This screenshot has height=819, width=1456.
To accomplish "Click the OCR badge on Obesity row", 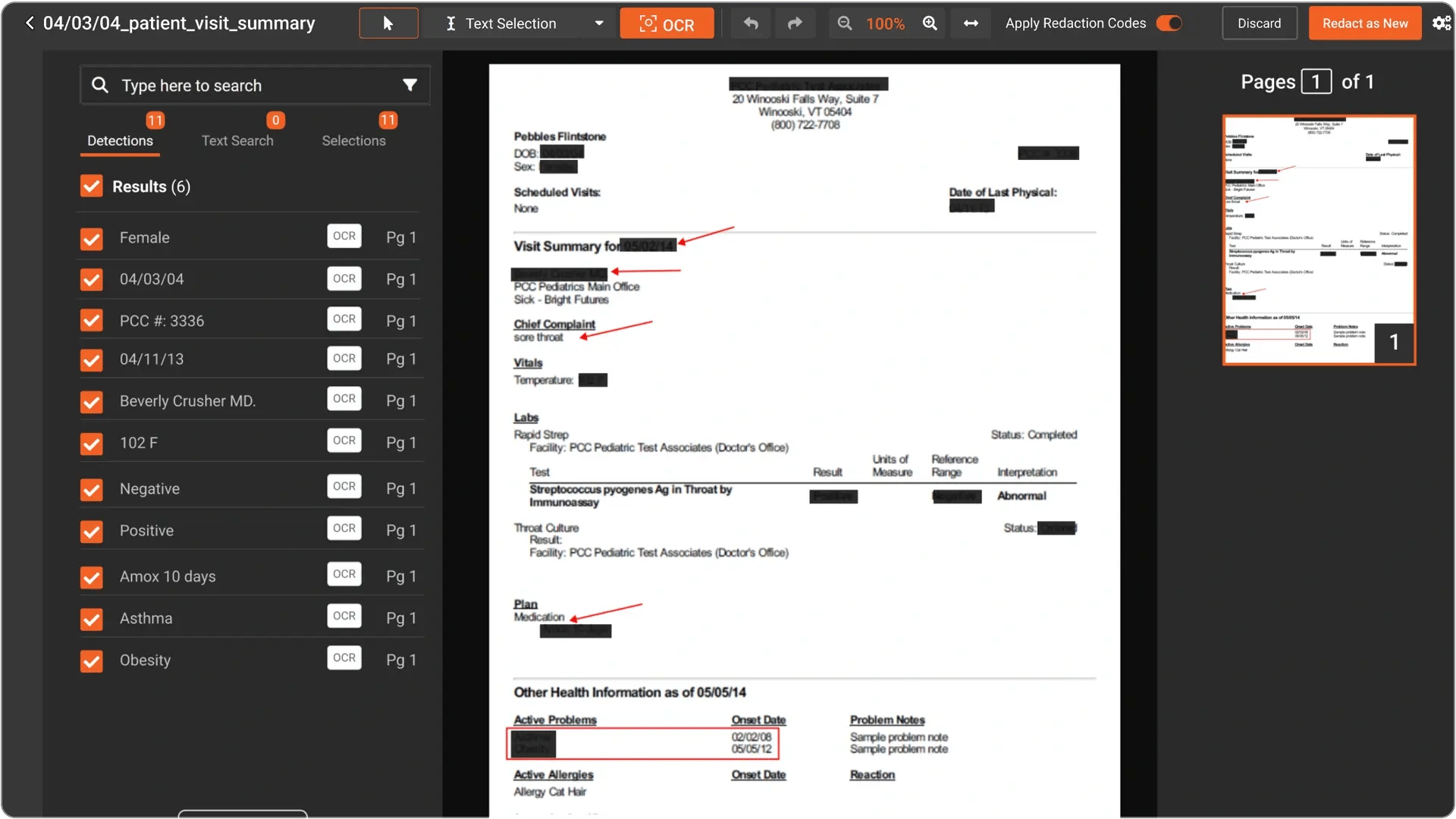I will pos(344,657).
